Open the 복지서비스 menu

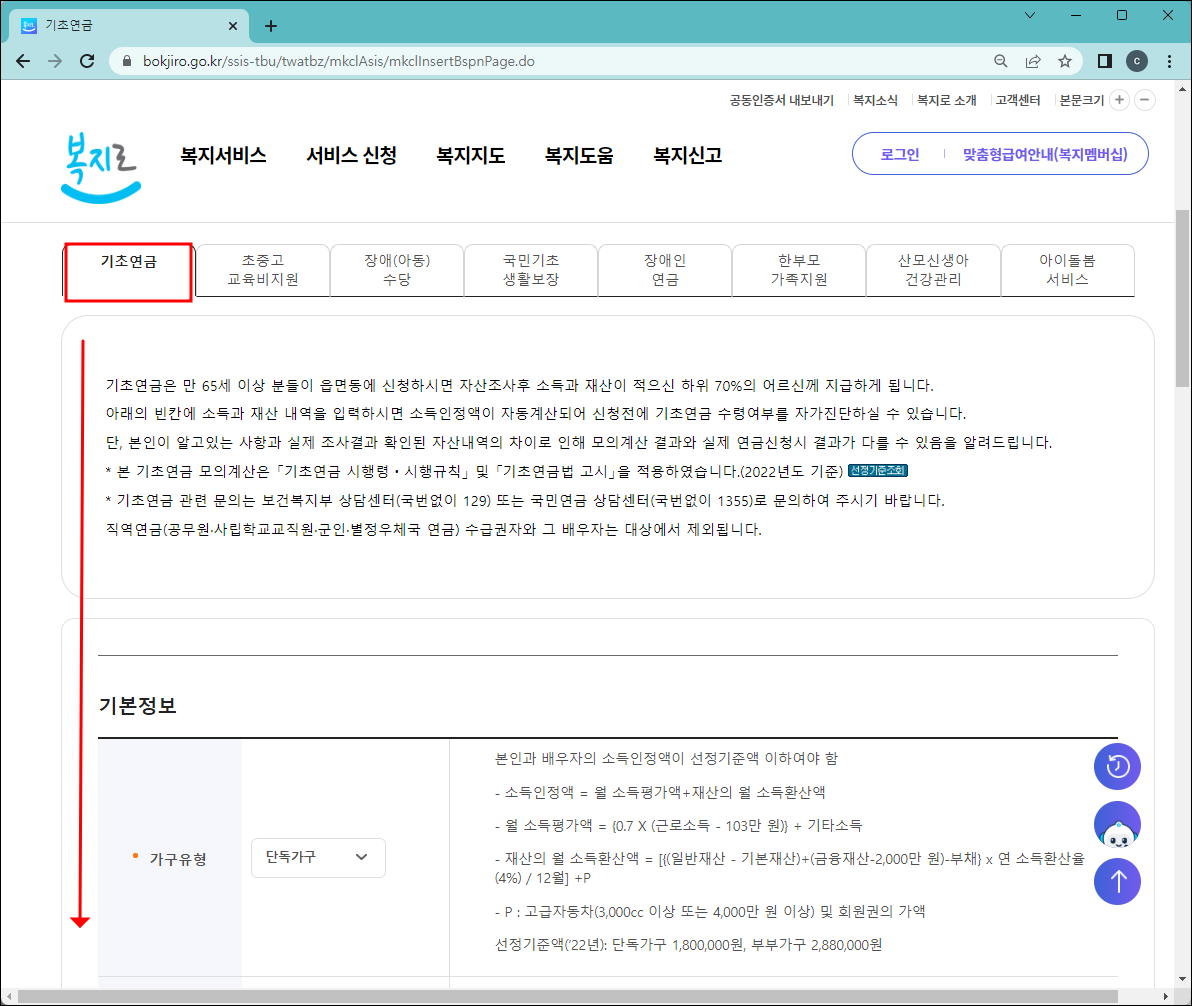click(222, 155)
